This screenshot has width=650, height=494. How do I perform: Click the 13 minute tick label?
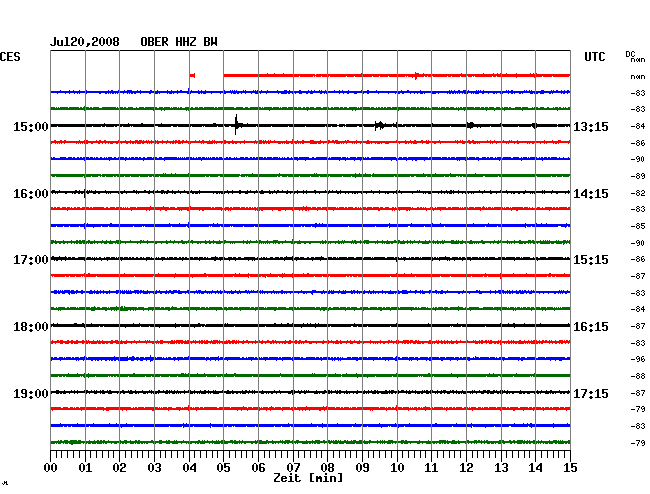pyautogui.click(x=501, y=467)
